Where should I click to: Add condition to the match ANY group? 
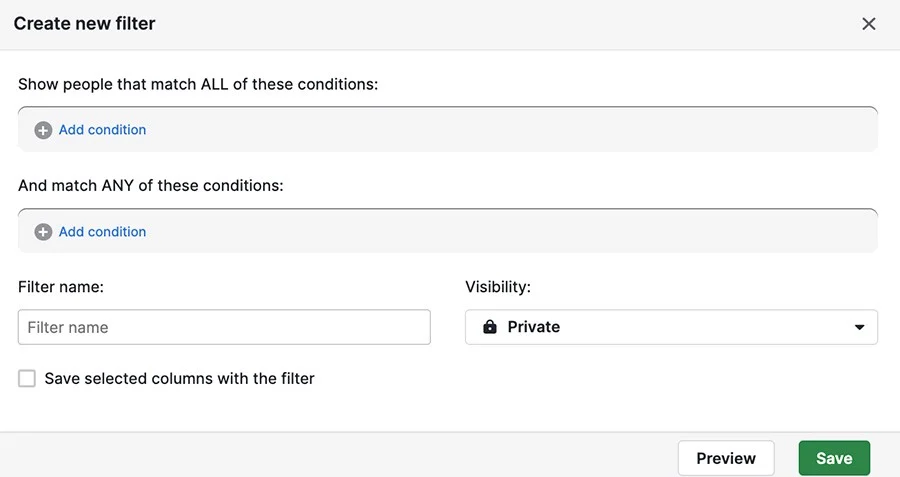[102, 232]
